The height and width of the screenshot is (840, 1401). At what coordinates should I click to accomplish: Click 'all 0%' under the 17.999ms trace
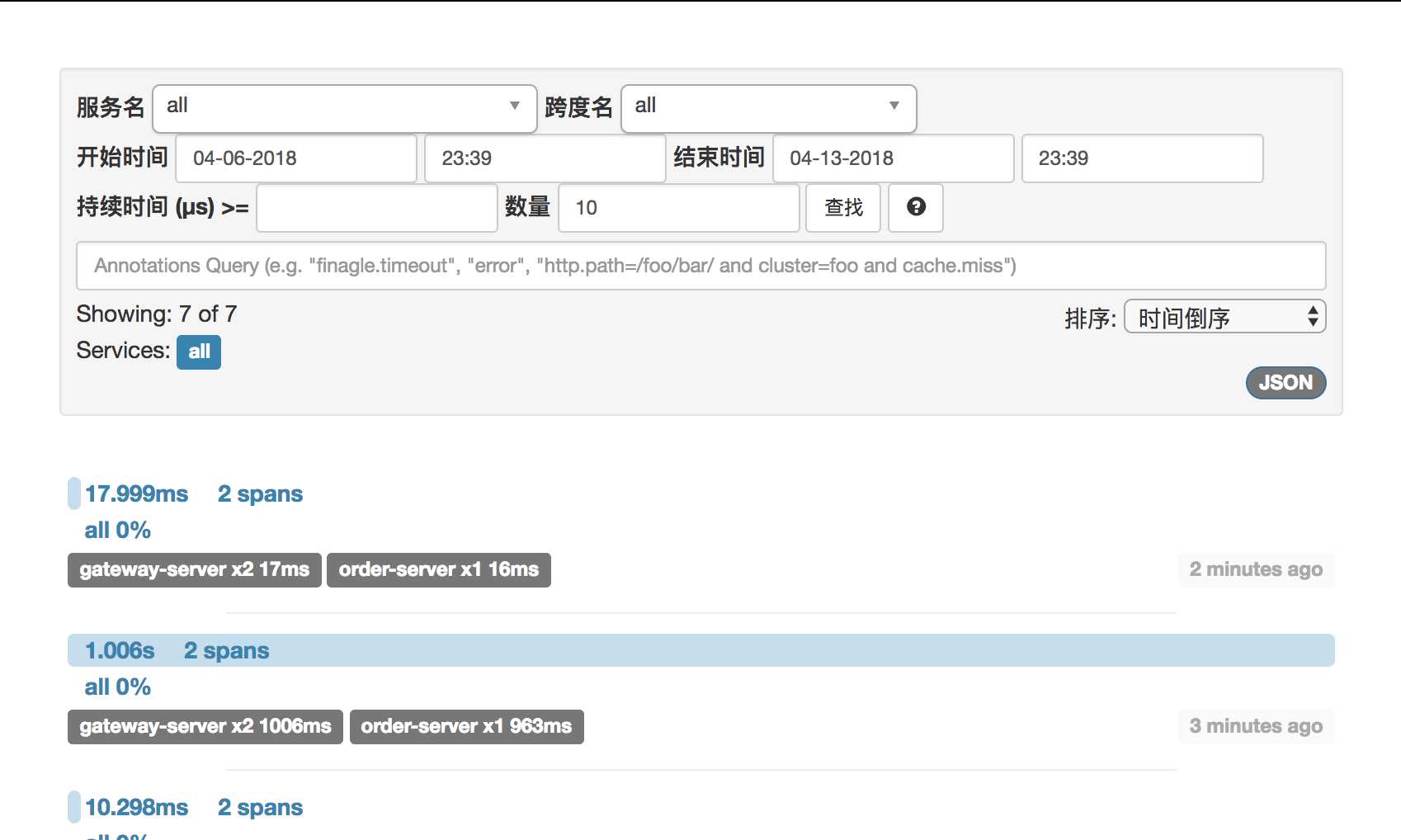point(117,531)
